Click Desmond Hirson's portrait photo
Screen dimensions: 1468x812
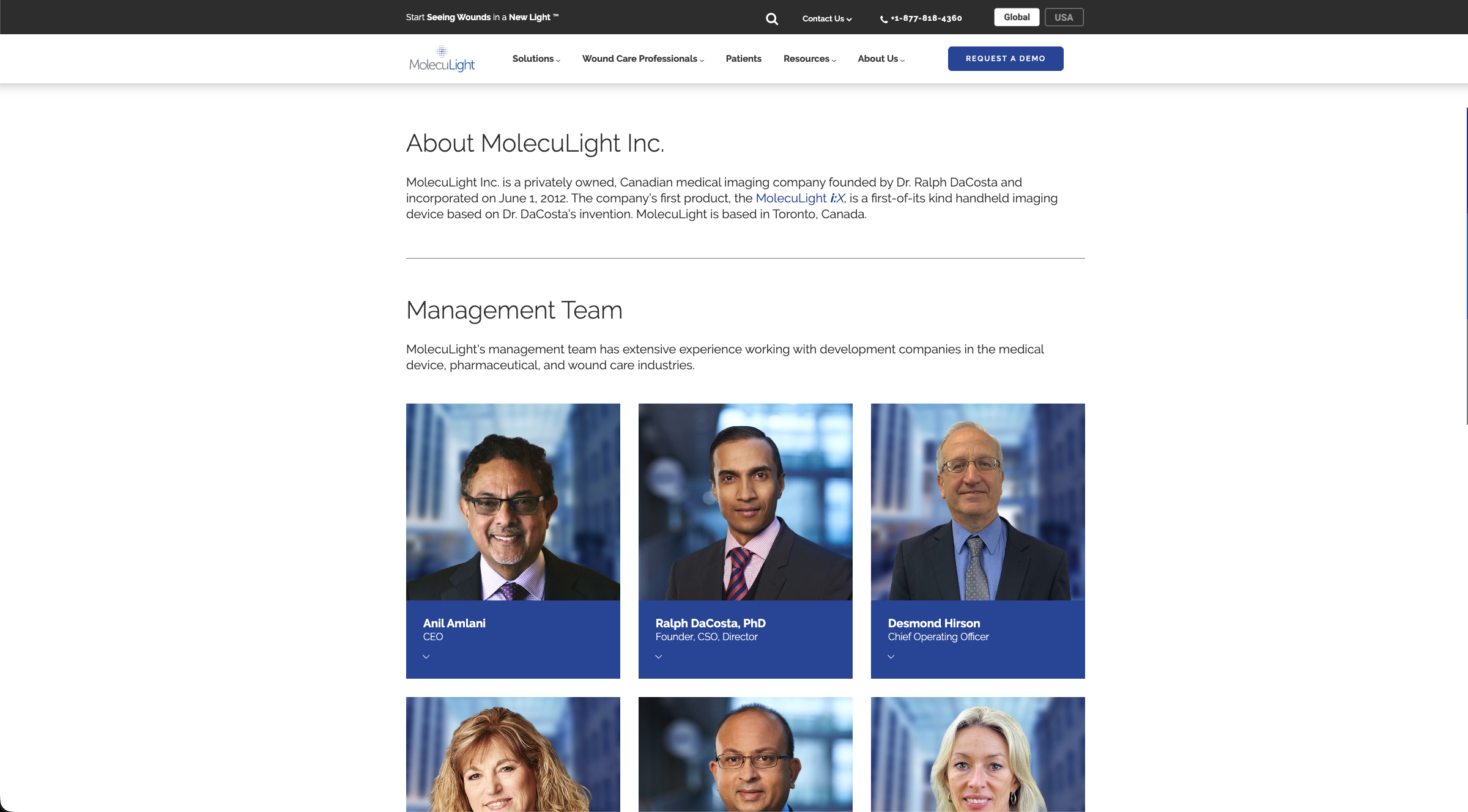[x=977, y=501]
